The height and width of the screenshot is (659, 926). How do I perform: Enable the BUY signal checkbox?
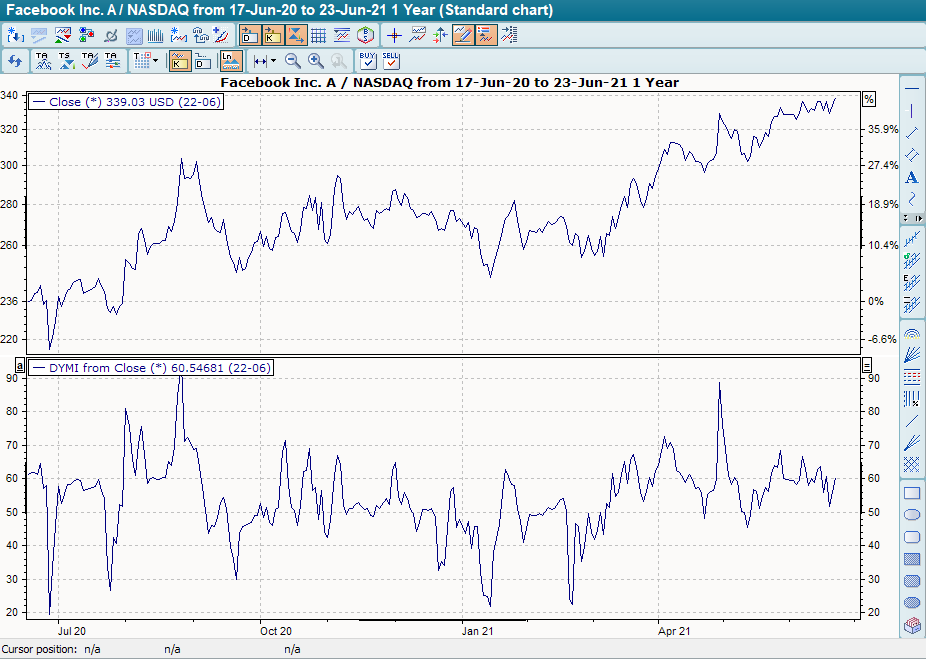pos(367,63)
